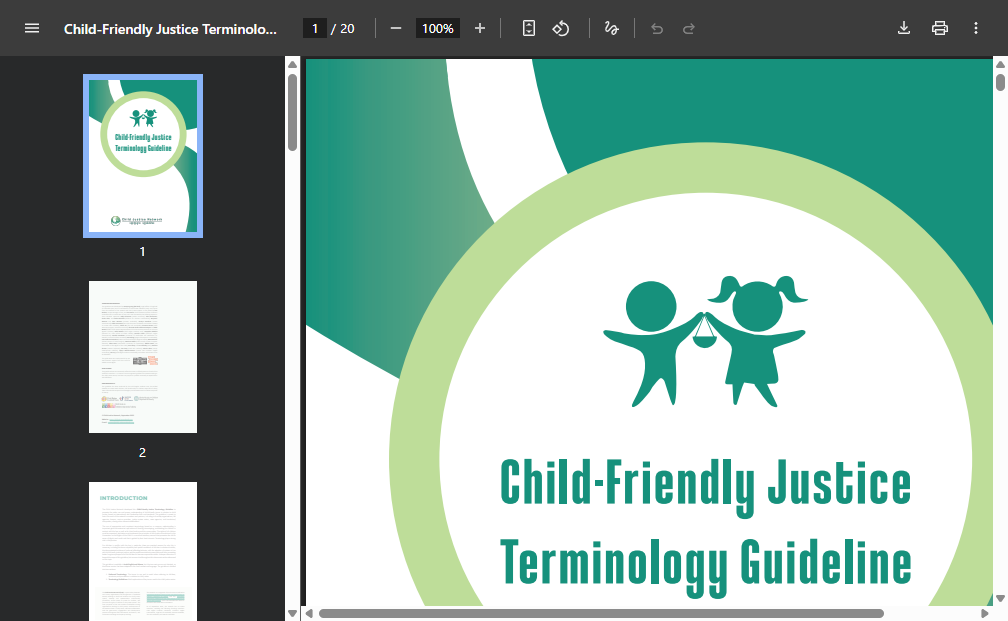Click the document vertical scroll down arrow
This screenshot has width=1008, height=621.
point(1000,598)
